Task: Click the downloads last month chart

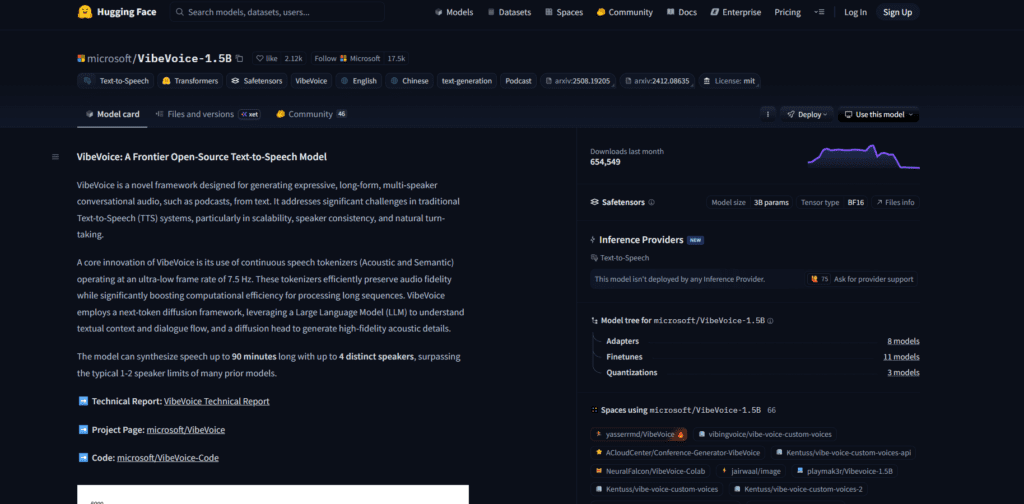Action: 863,157
